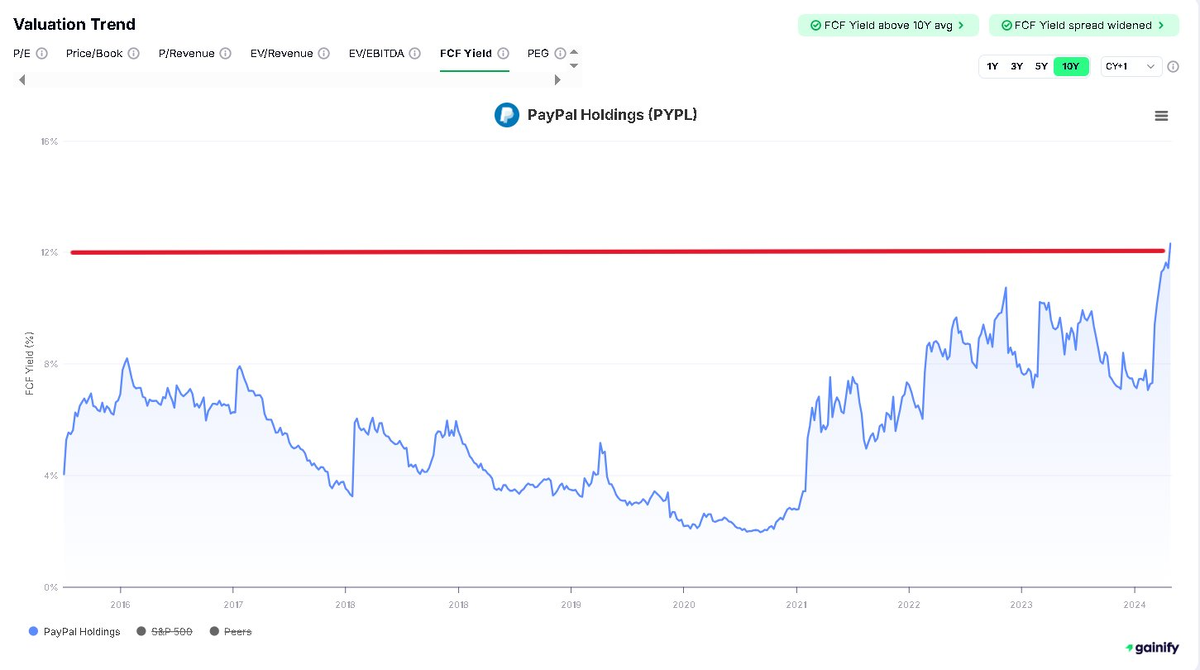Click the info icon next to CY+1 dropdown
Screen dimensions: 1200x670
tap(1173, 67)
